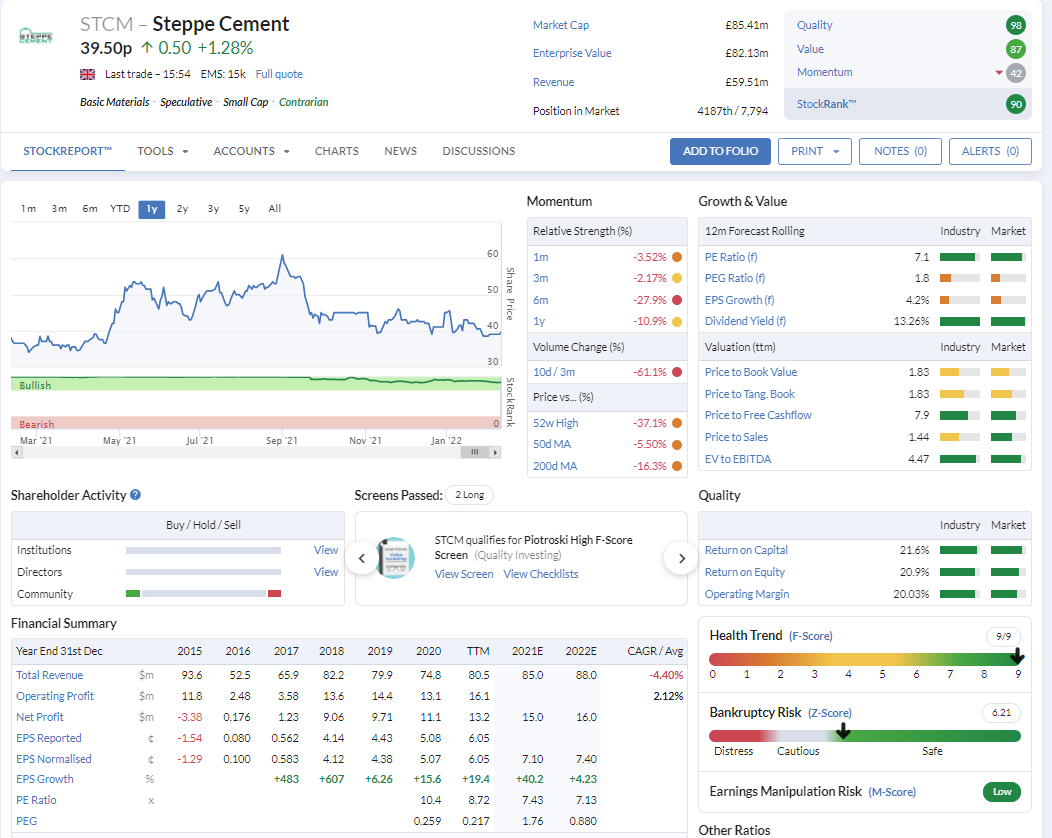The image size is (1052, 838).
Task: Expand the Print dropdown button
Action: click(x=814, y=152)
